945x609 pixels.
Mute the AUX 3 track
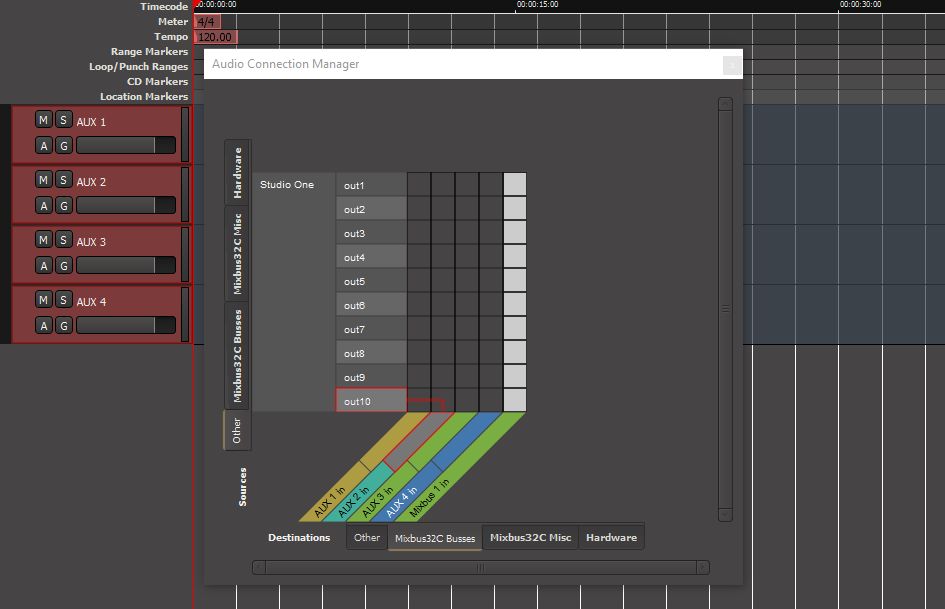coord(43,240)
